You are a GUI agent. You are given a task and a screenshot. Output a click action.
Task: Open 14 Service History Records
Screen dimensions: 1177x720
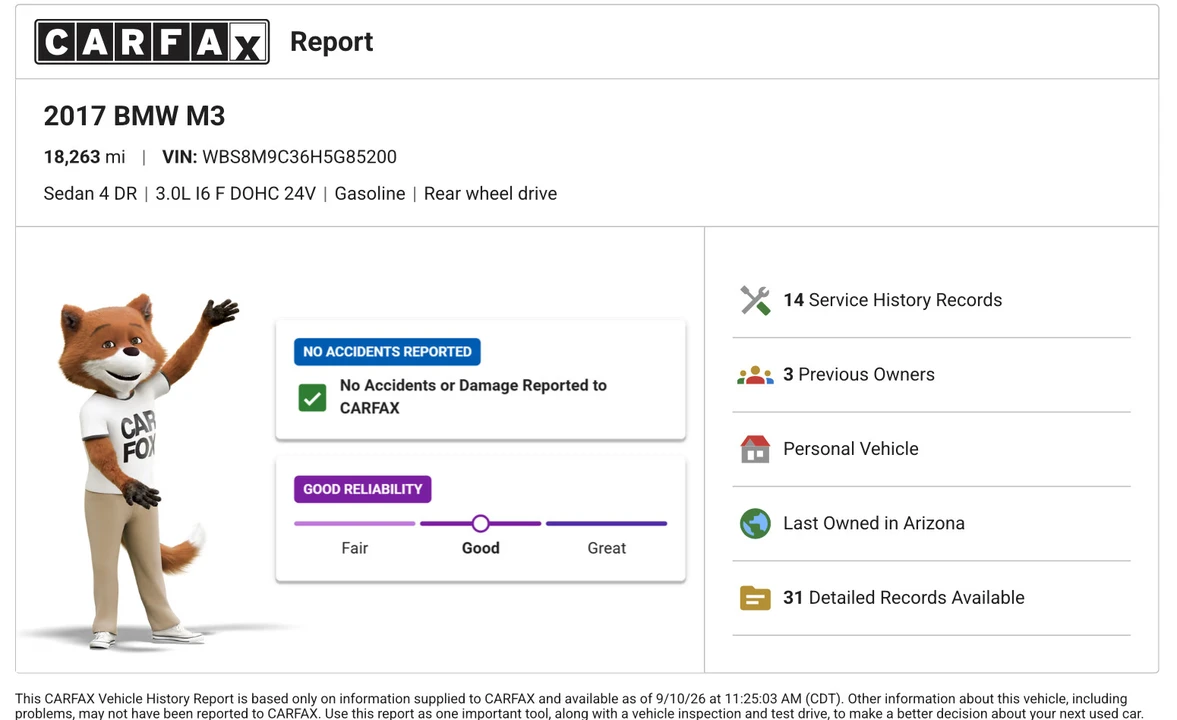[932, 300]
